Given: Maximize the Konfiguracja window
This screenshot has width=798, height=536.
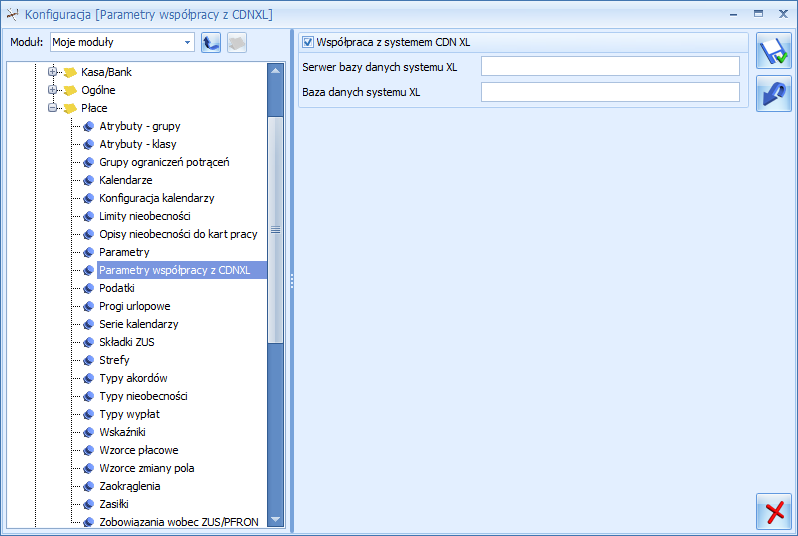Looking at the screenshot, I should coord(758,14).
